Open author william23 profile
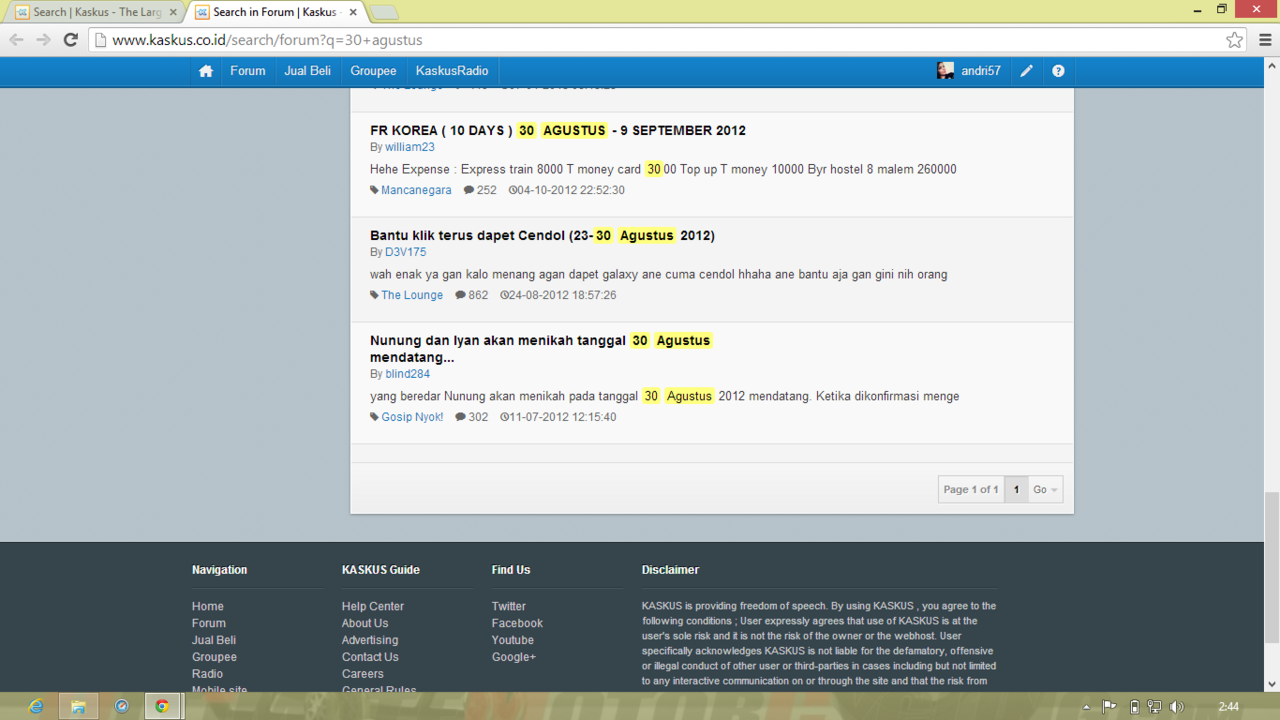The image size is (1280, 720). pyautogui.click(x=410, y=147)
